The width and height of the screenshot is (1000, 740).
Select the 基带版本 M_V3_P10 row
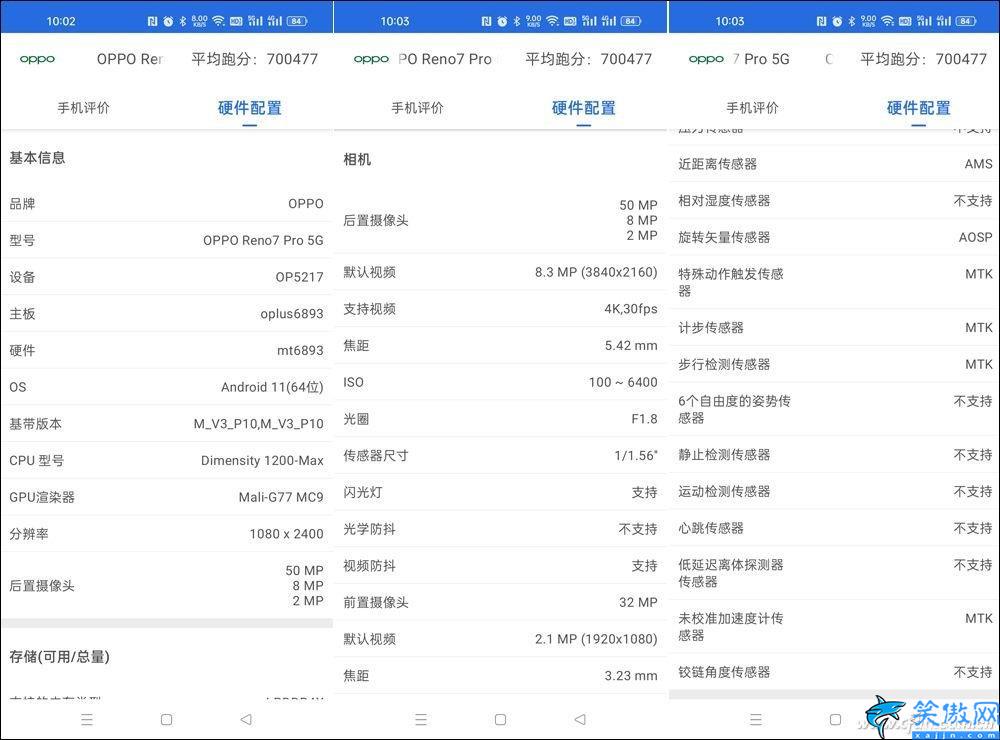(x=166, y=424)
